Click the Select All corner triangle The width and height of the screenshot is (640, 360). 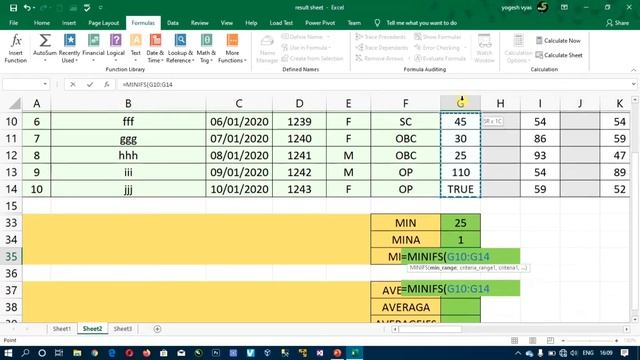(x=15, y=104)
